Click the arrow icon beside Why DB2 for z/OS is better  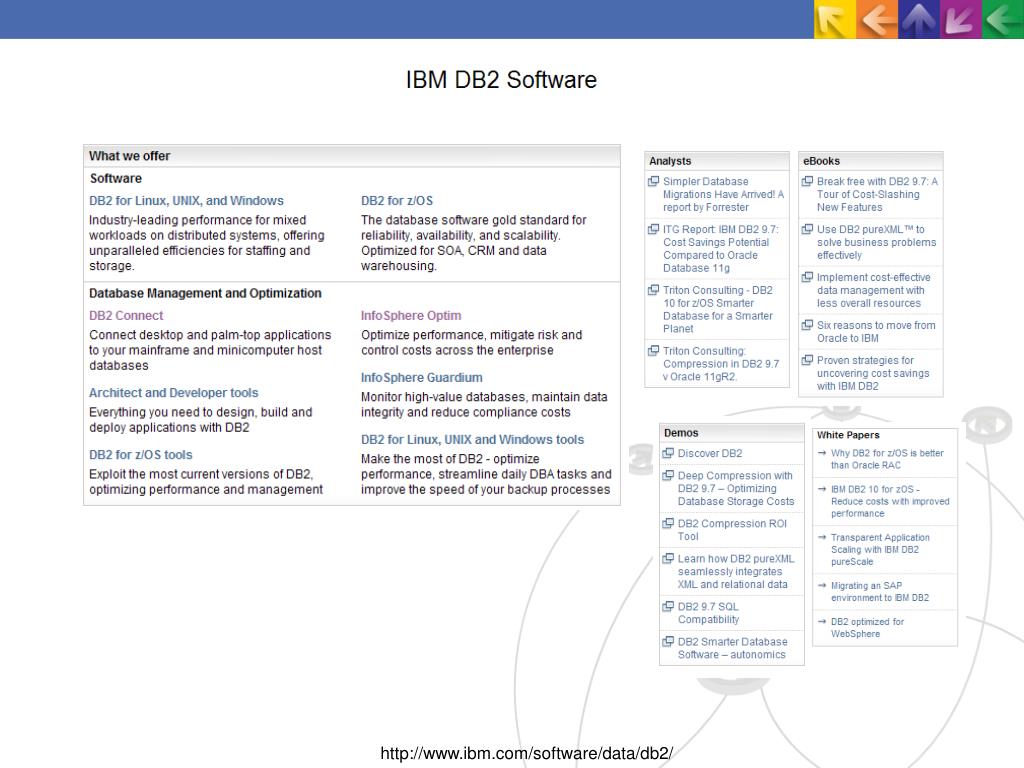coord(822,453)
